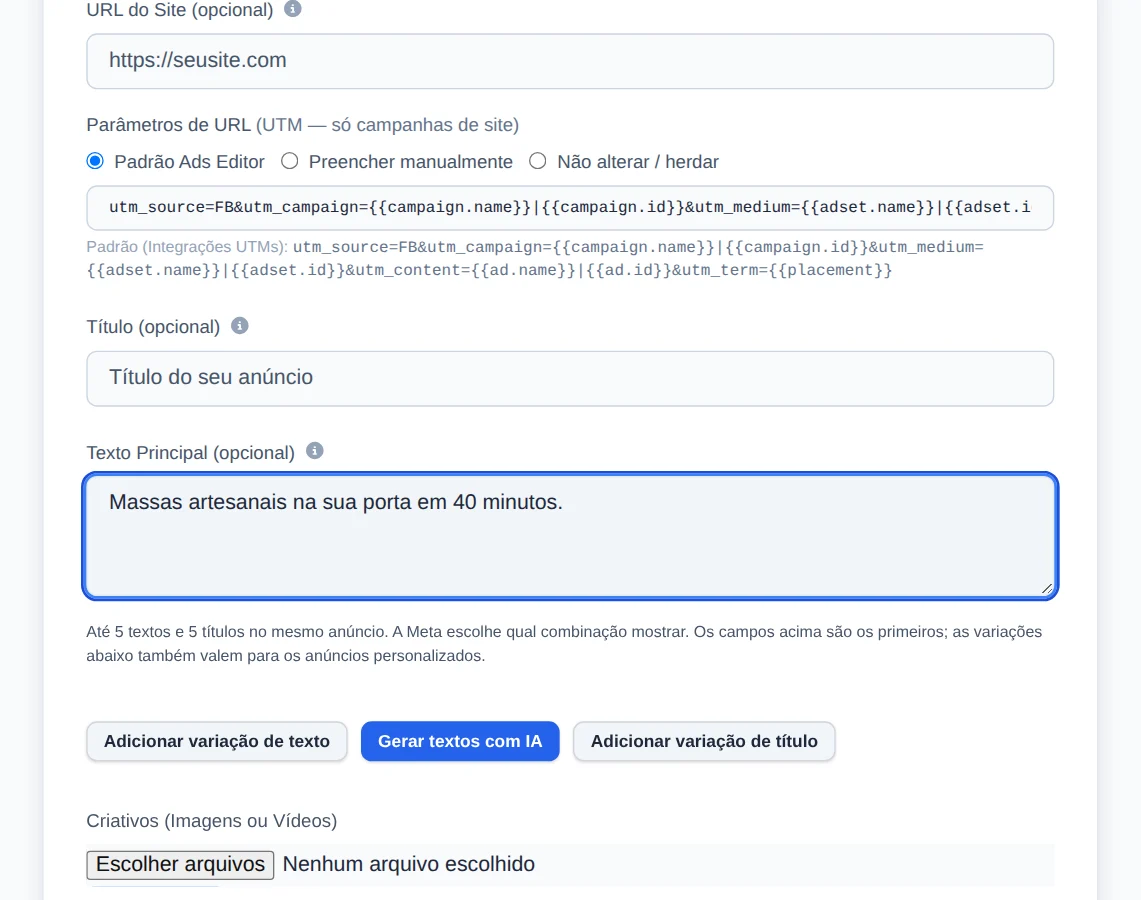Select Não alterar / herdar radio option

538,161
